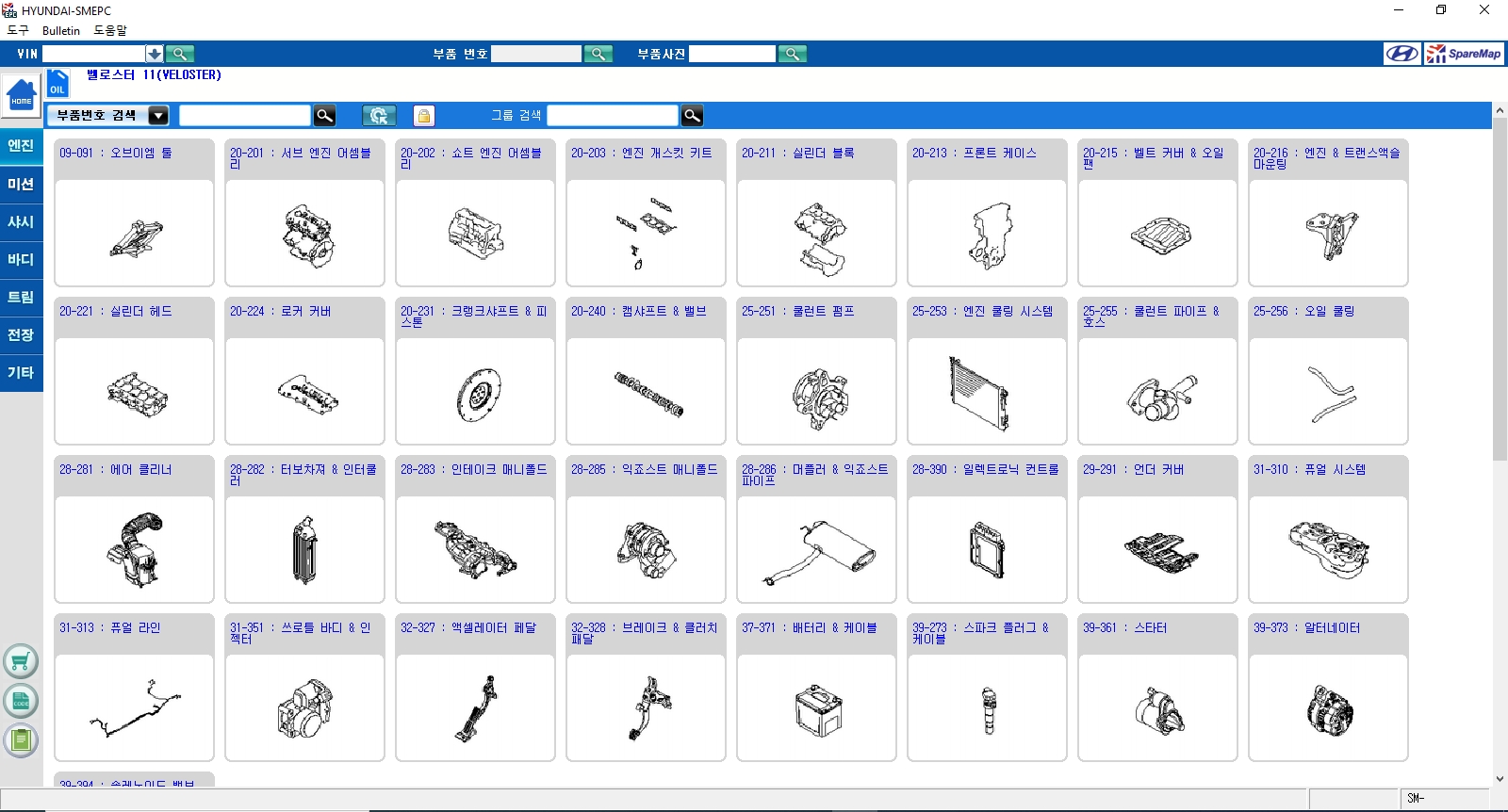Open the CODE document icon
The width and height of the screenshot is (1508, 812).
click(x=21, y=701)
